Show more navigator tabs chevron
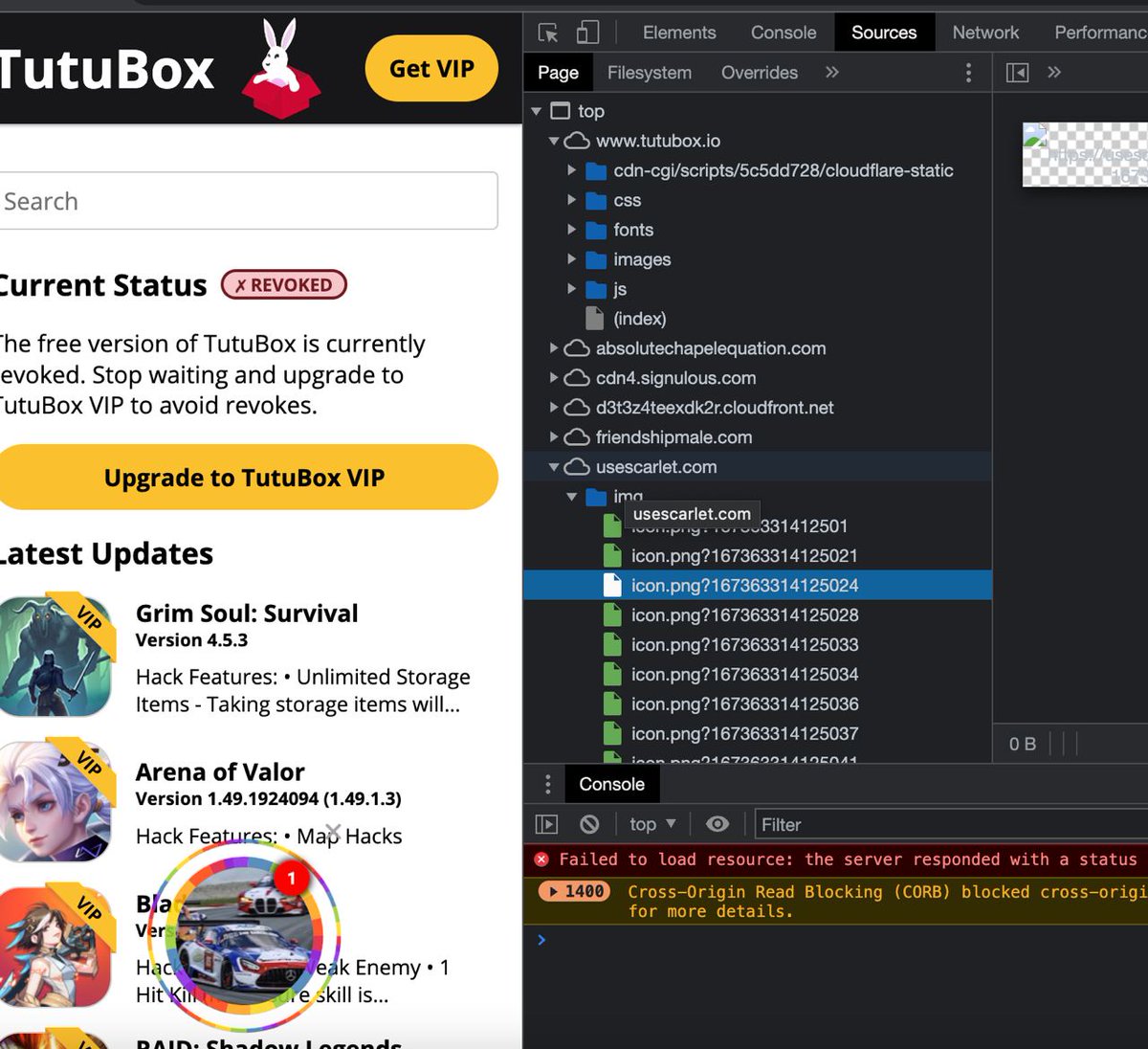 [x=832, y=72]
